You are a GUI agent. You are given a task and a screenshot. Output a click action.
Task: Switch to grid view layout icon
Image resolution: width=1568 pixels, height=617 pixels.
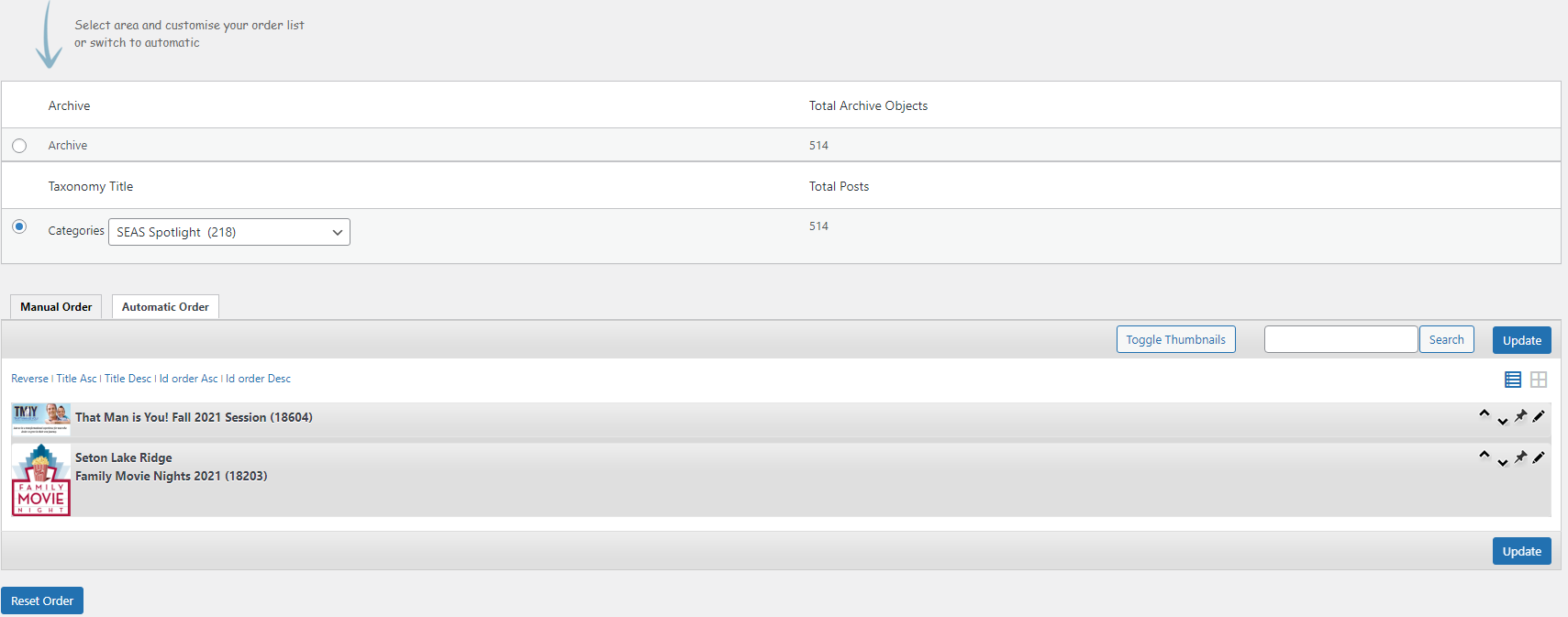tap(1539, 380)
